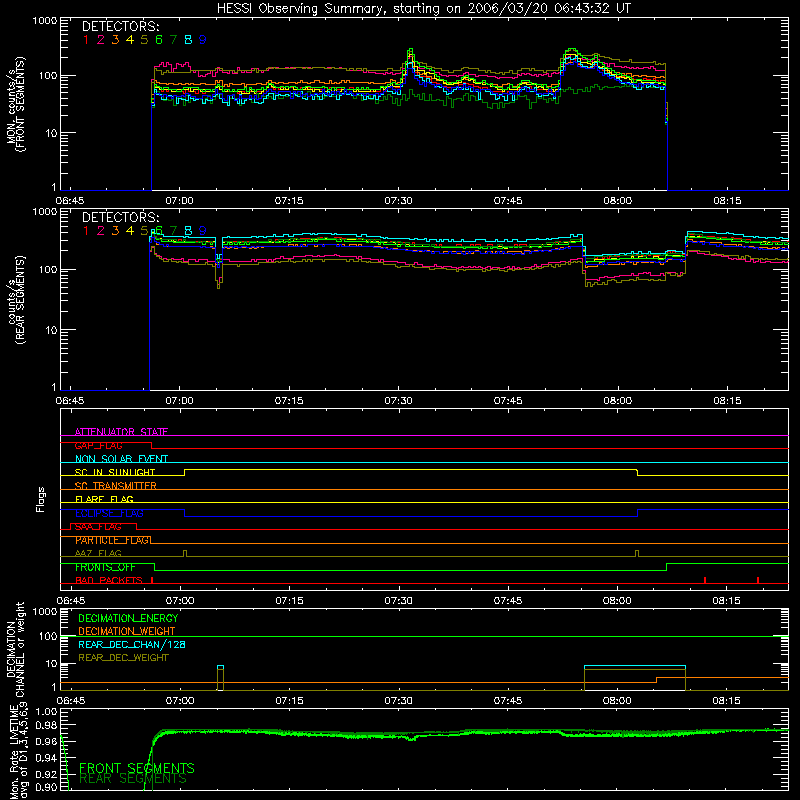Click detector 2 in the rear segments legend
Image resolution: width=800 pixels, height=800 pixels.
click(x=101, y=231)
